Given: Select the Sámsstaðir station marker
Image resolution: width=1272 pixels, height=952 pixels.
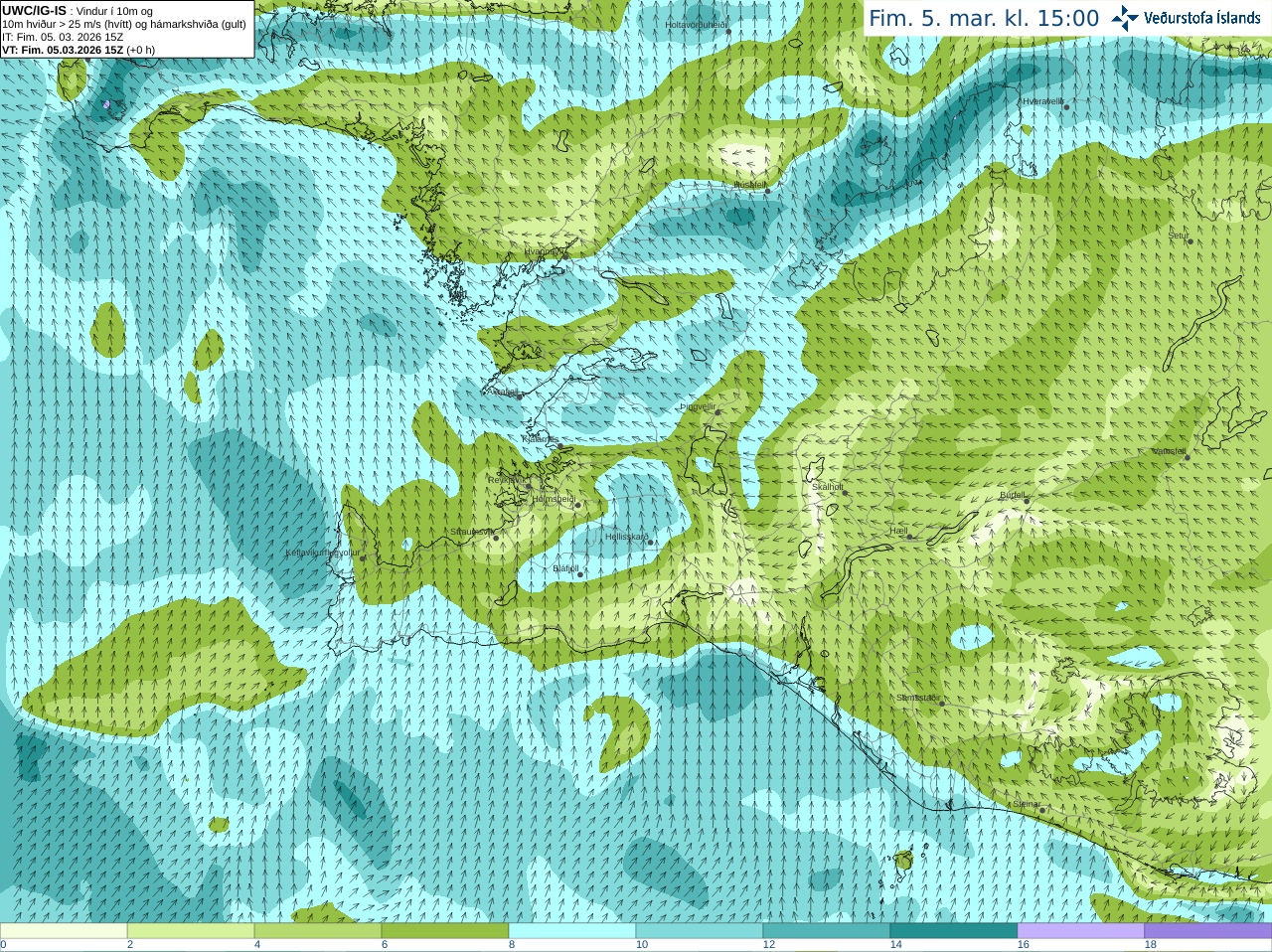Looking at the screenshot, I should point(942,703).
